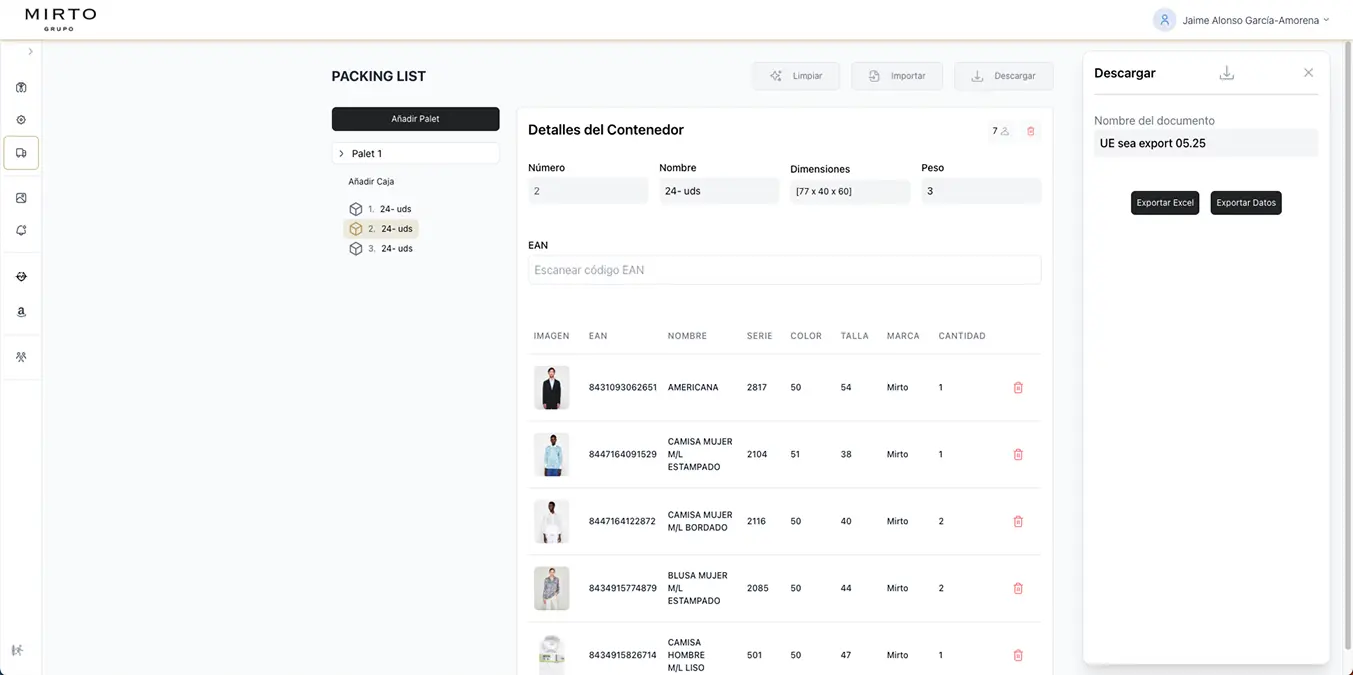Open the CAMISA MUJER M/L ESTAMPADO thumbnail
1353x675 pixels.
pyautogui.click(x=551, y=454)
